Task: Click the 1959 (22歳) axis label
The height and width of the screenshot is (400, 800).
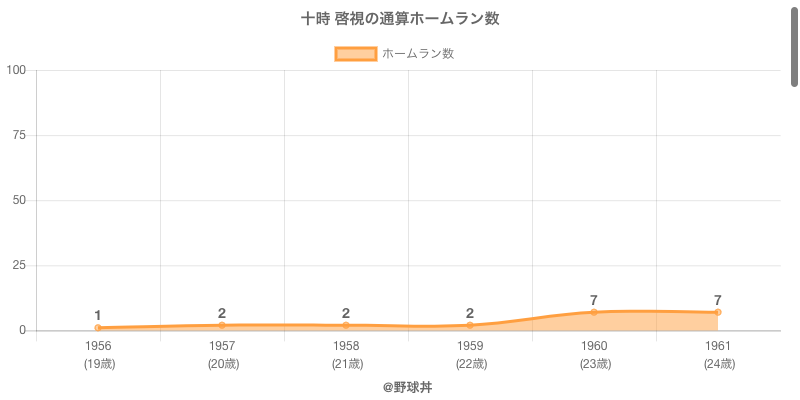Action: click(x=470, y=354)
